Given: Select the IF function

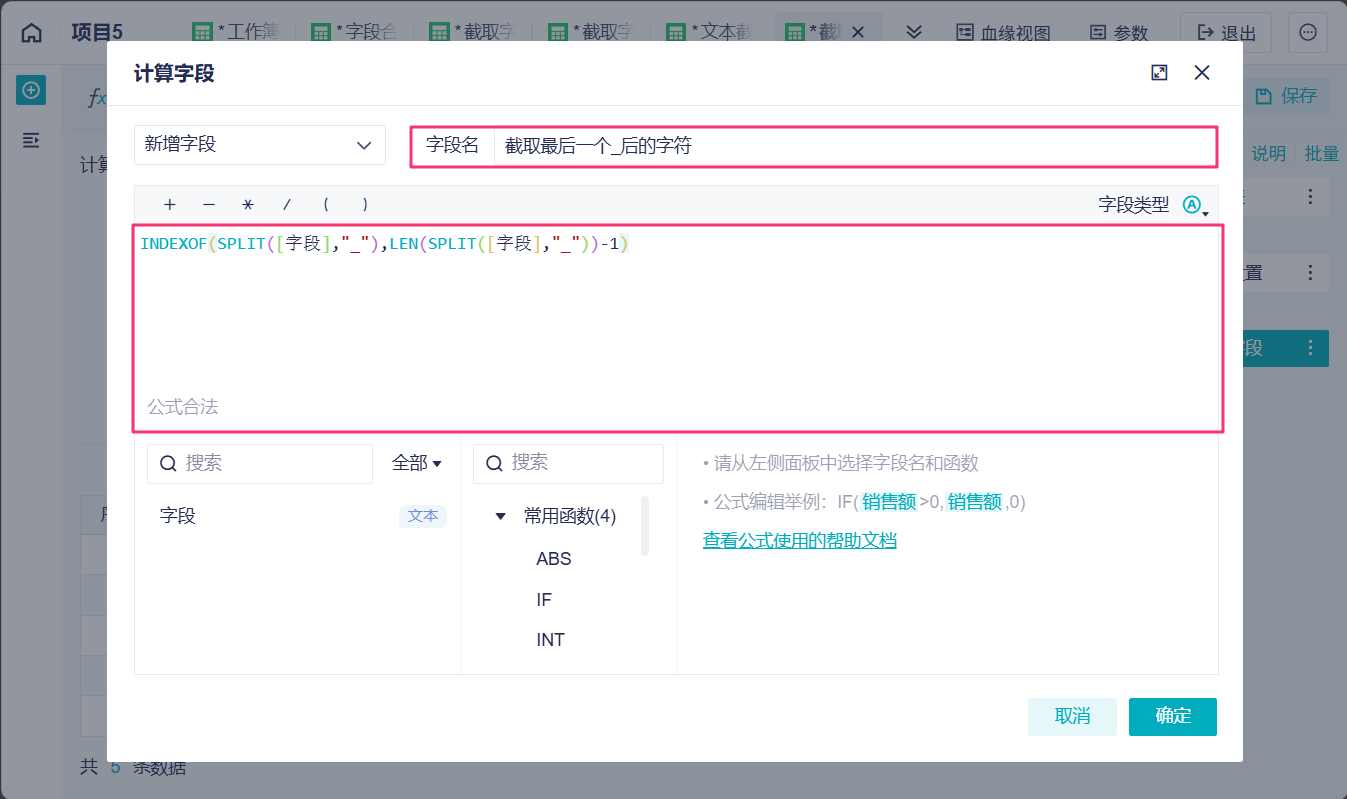Looking at the screenshot, I should click(544, 600).
